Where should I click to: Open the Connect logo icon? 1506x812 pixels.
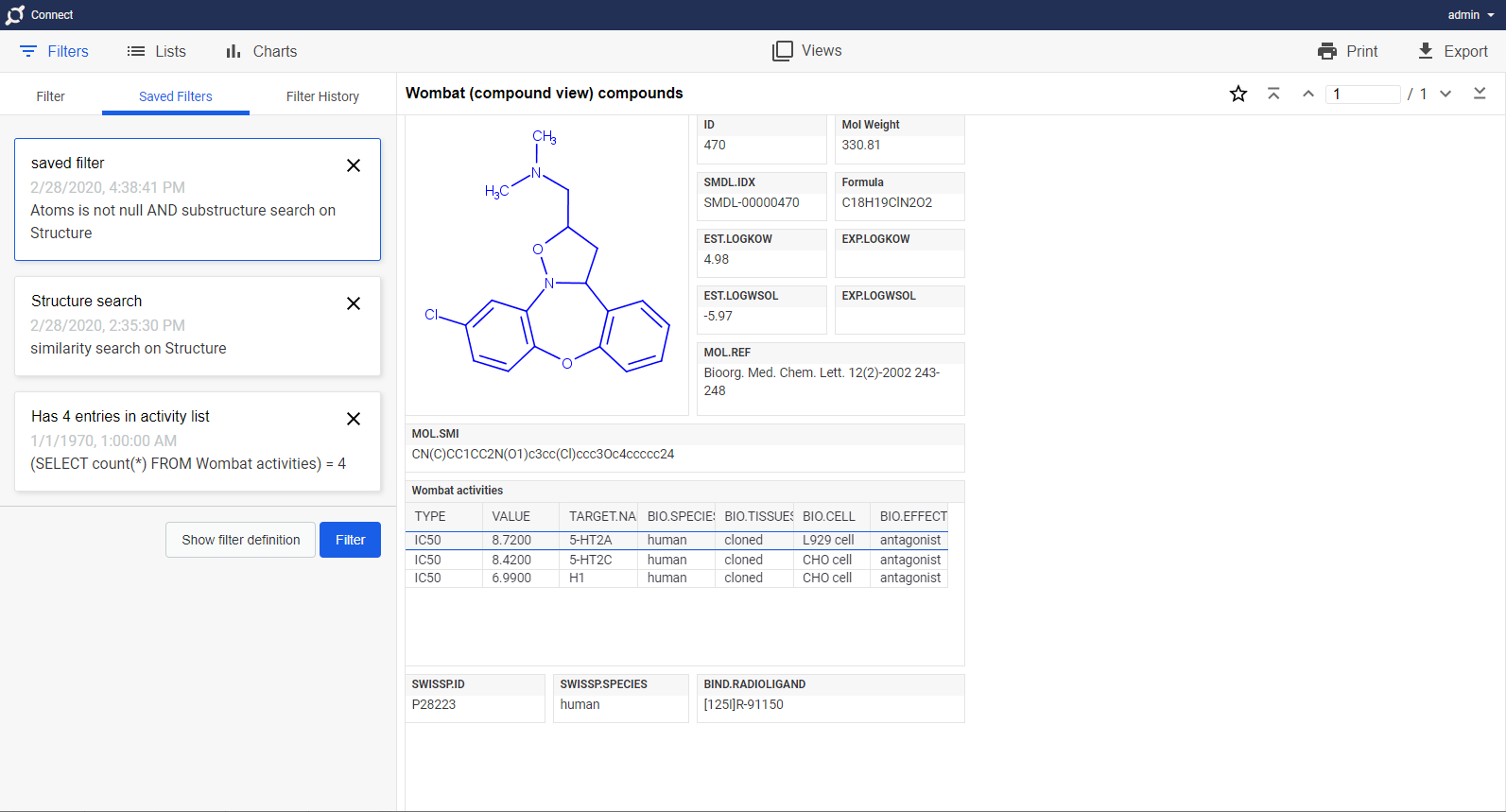click(x=15, y=15)
